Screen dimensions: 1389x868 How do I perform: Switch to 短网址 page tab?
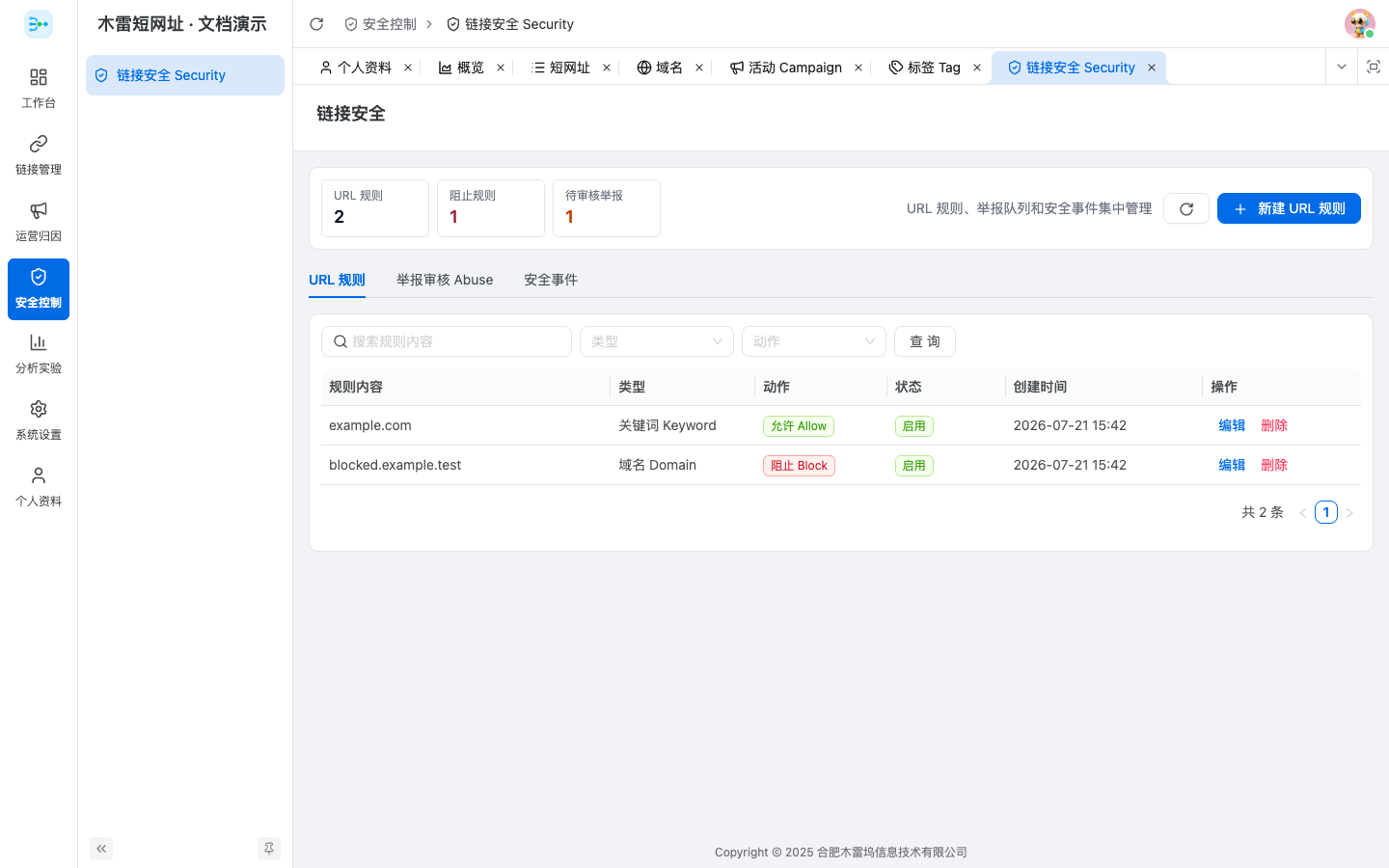(560, 68)
